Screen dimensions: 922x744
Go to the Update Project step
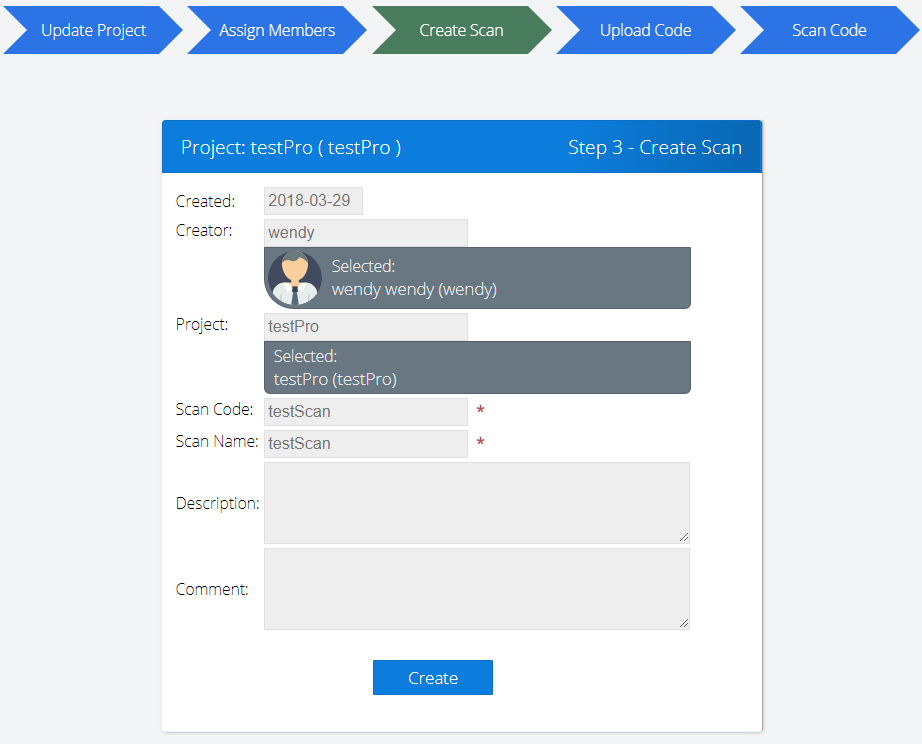[x=93, y=30]
